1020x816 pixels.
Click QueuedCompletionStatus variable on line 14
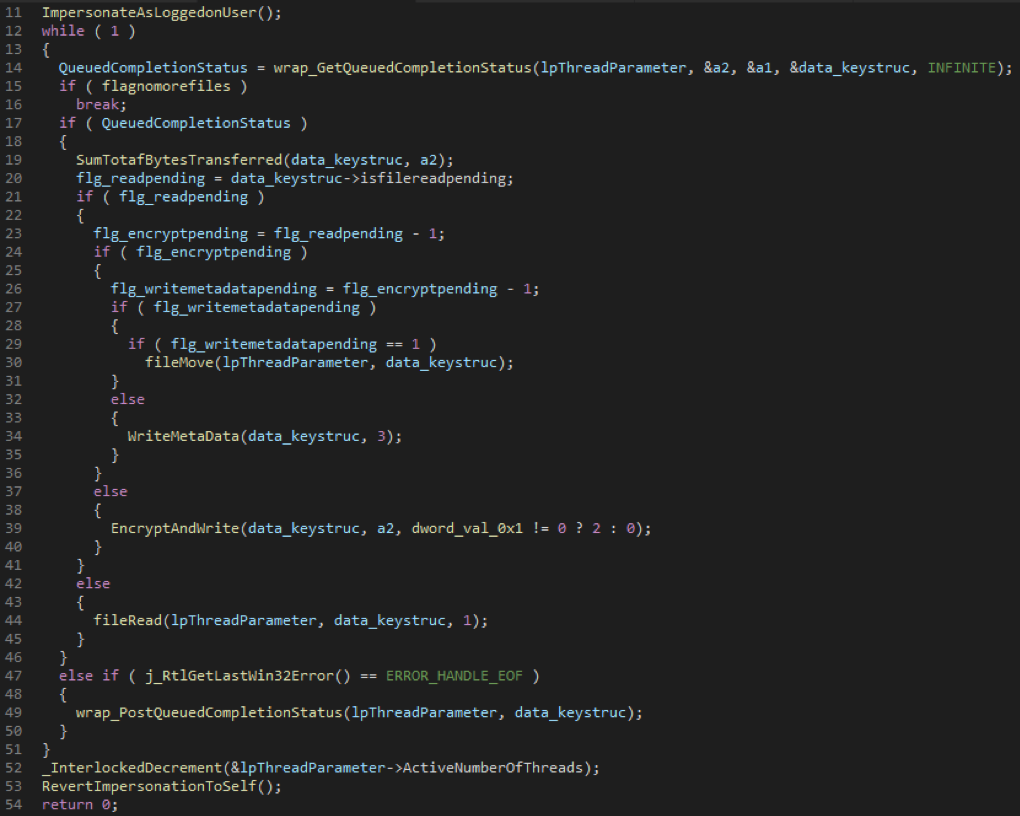153,68
